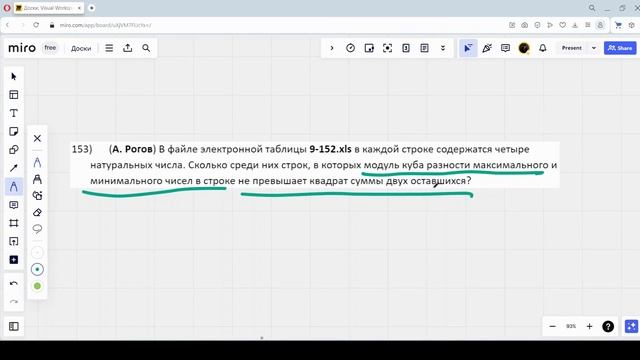640x360 pixels.
Task: Redo the last action
Action: click(x=13, y=302)
